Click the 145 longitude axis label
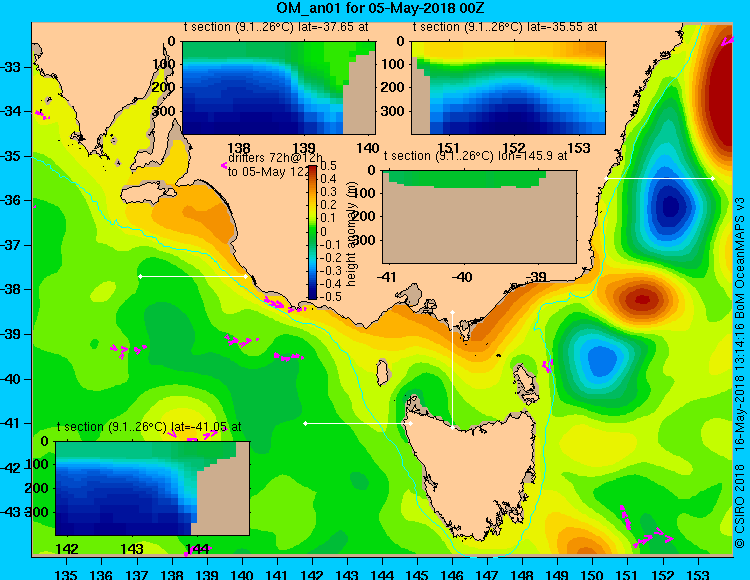The image size is (750, 580). [x=417, y=574]
